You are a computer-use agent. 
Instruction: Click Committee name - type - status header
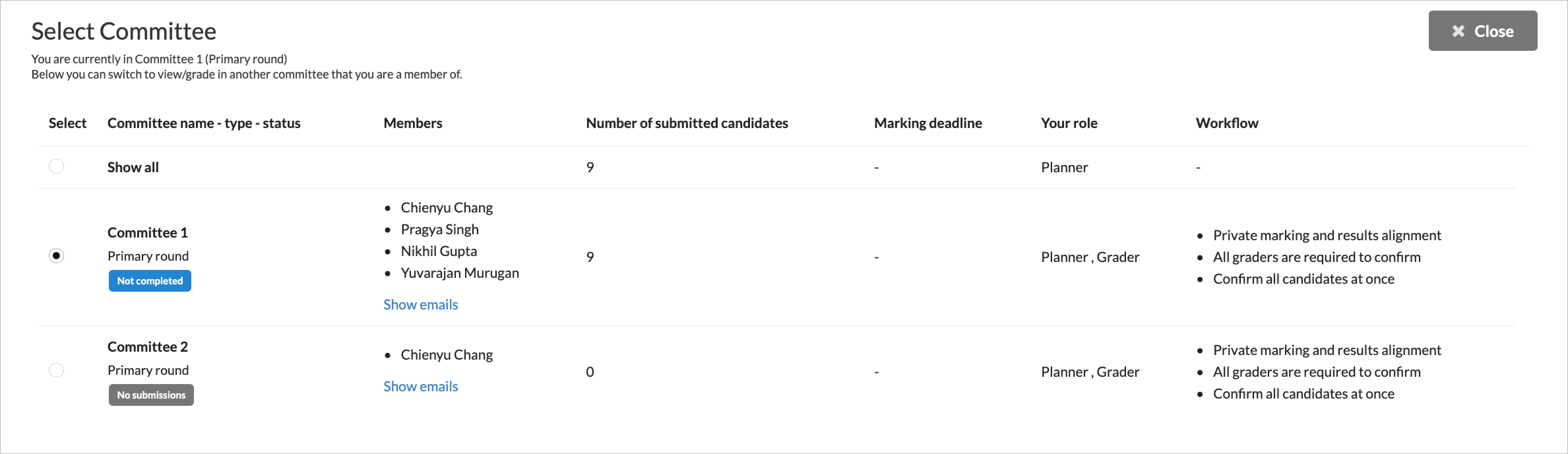204,123
